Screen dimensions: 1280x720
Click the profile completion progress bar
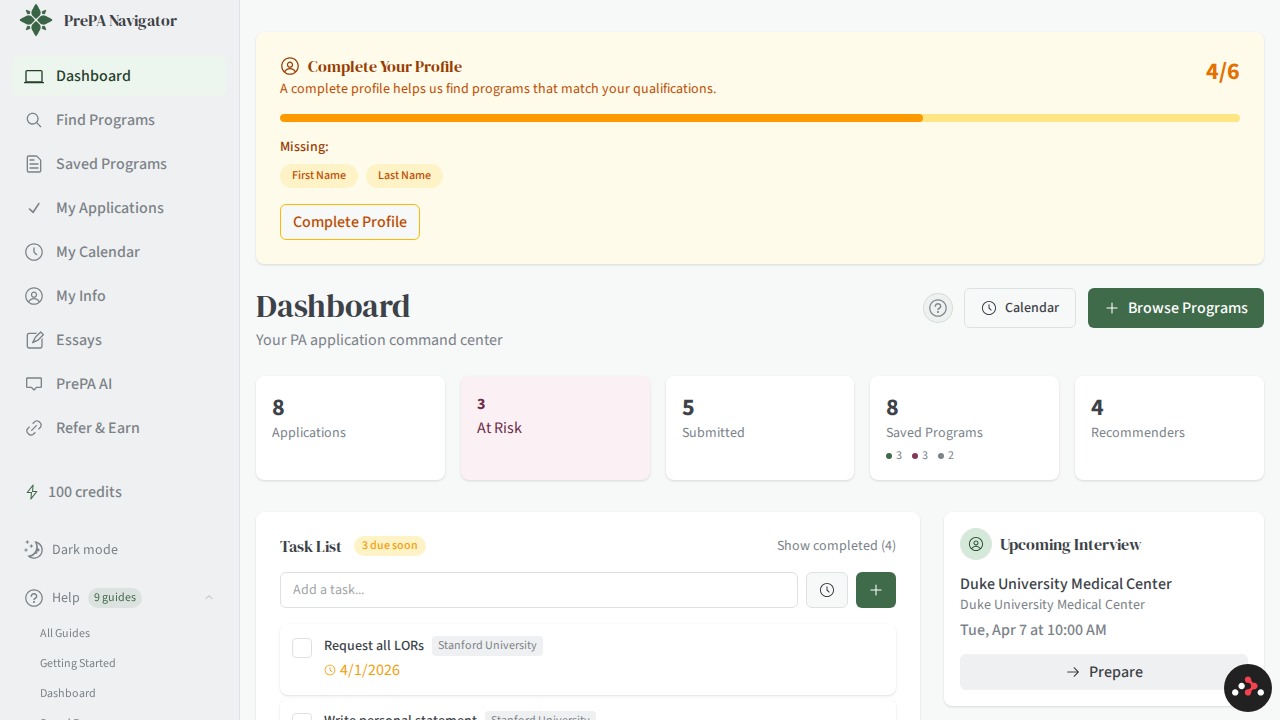pyautogui.click(x=760, y=118)
